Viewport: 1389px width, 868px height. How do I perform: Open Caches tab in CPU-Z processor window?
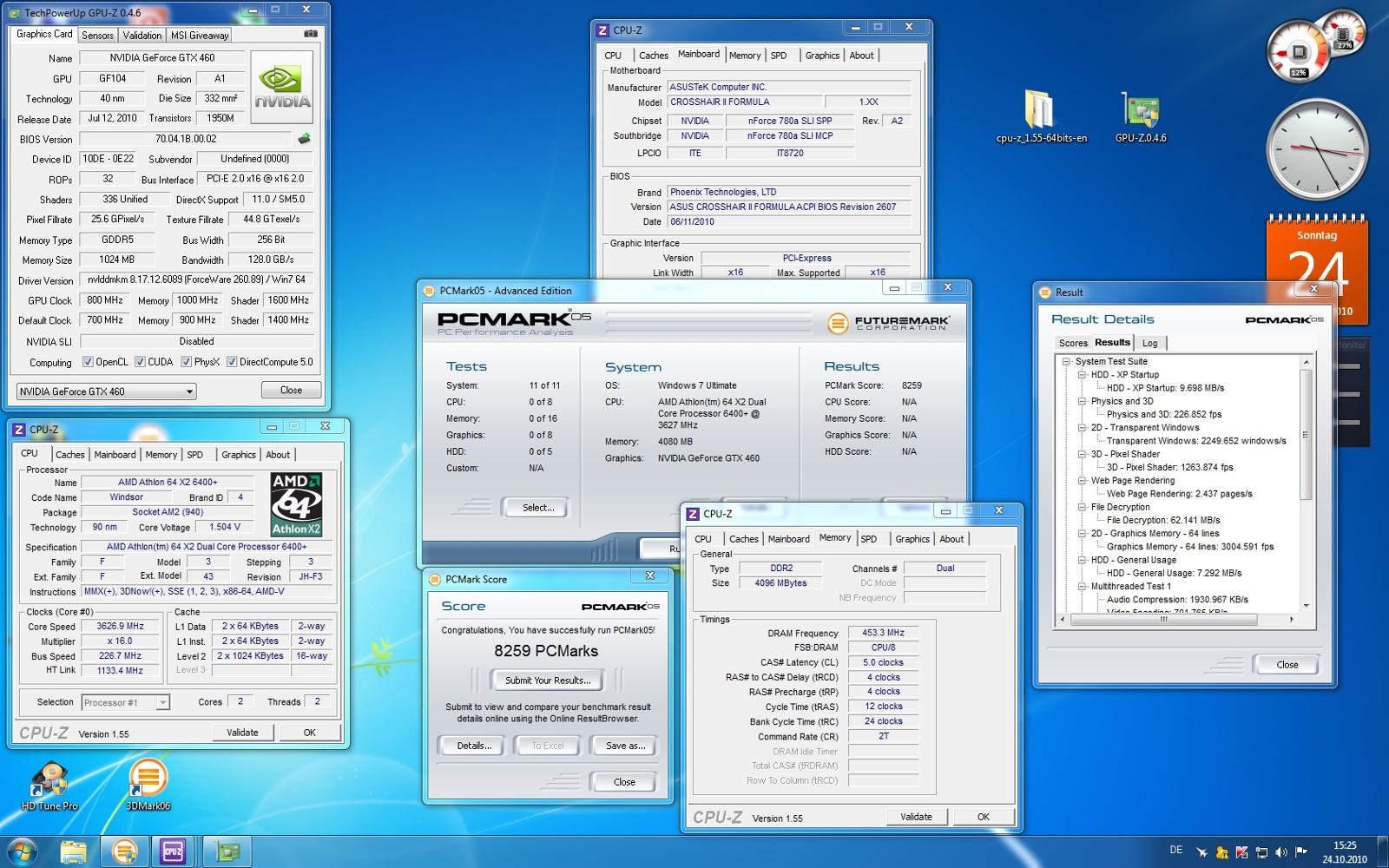coord(70,455)
